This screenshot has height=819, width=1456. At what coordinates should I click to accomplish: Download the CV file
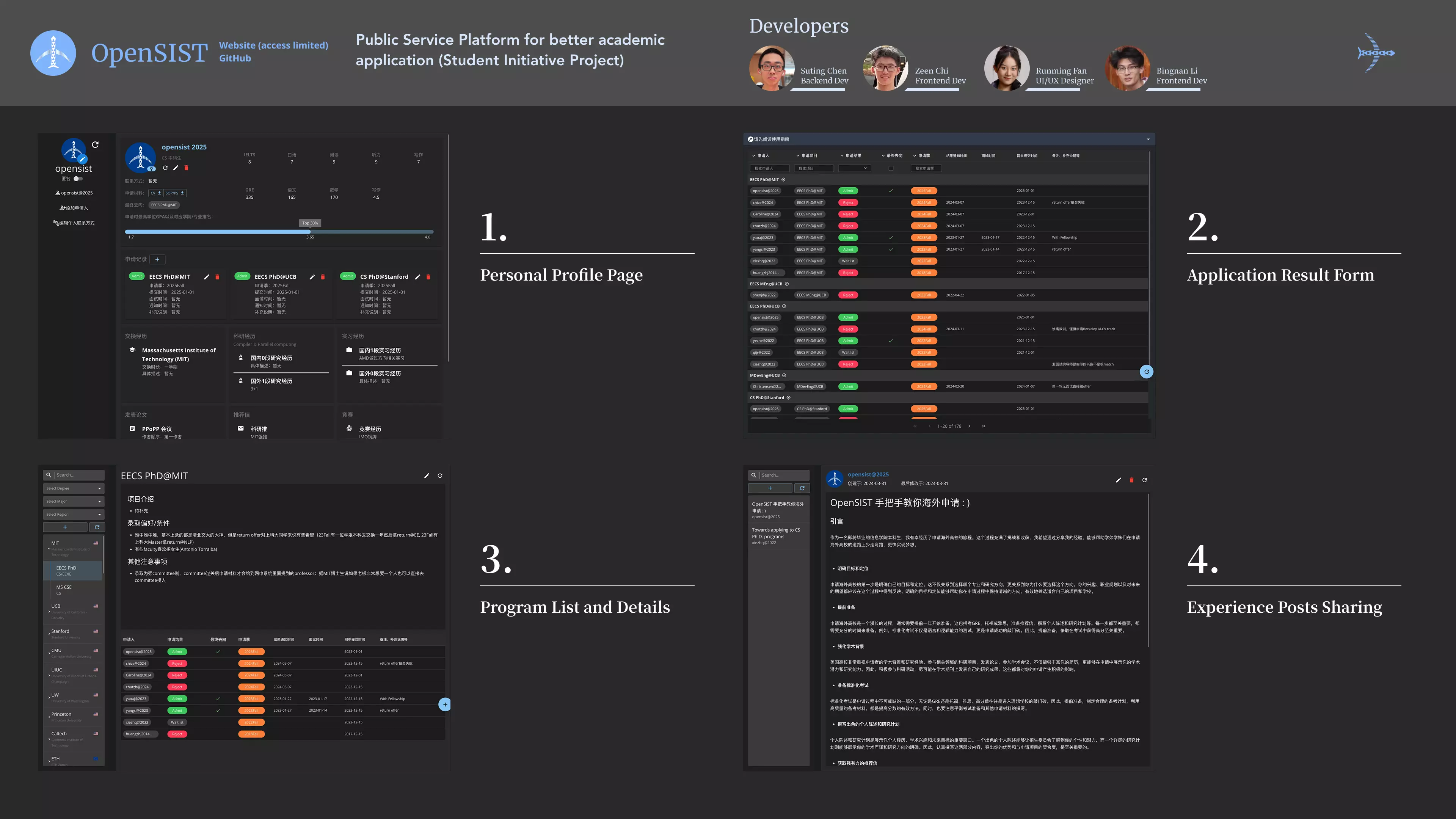click(x=156, y=193)
